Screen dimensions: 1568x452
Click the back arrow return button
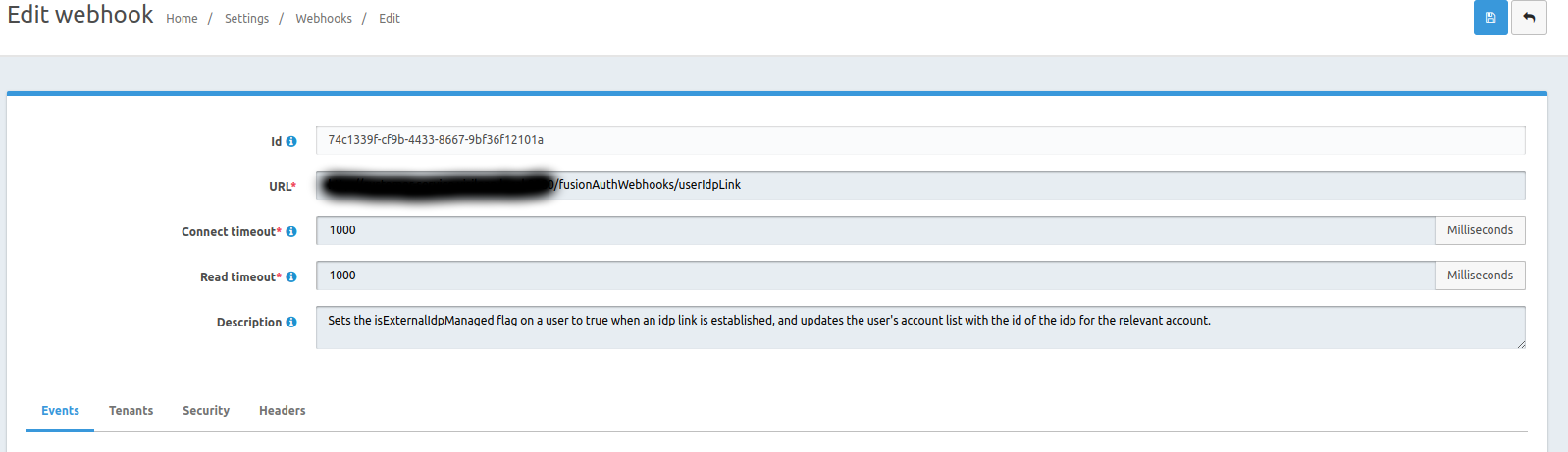pos(1529,18)
